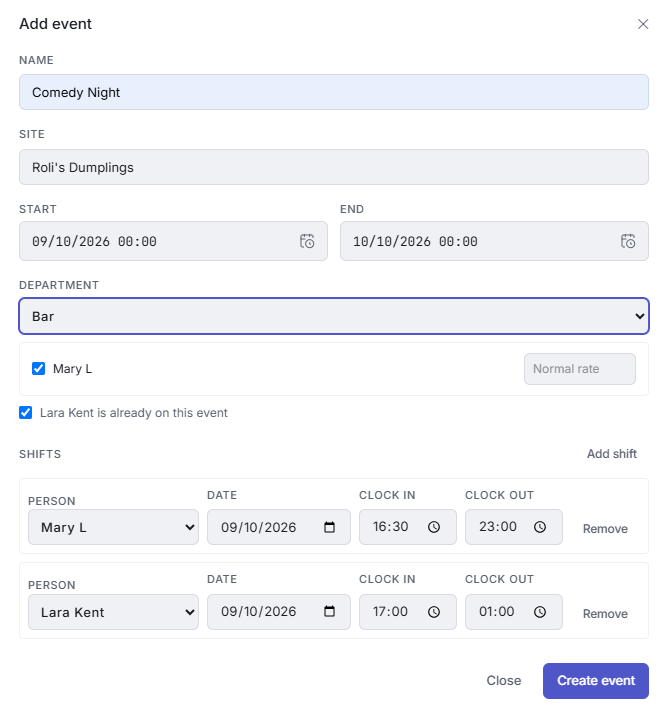Click the Site field Roli's Dumplings
Image resolution: width=662 pixels, height=712 pixels.
[334, 167]
